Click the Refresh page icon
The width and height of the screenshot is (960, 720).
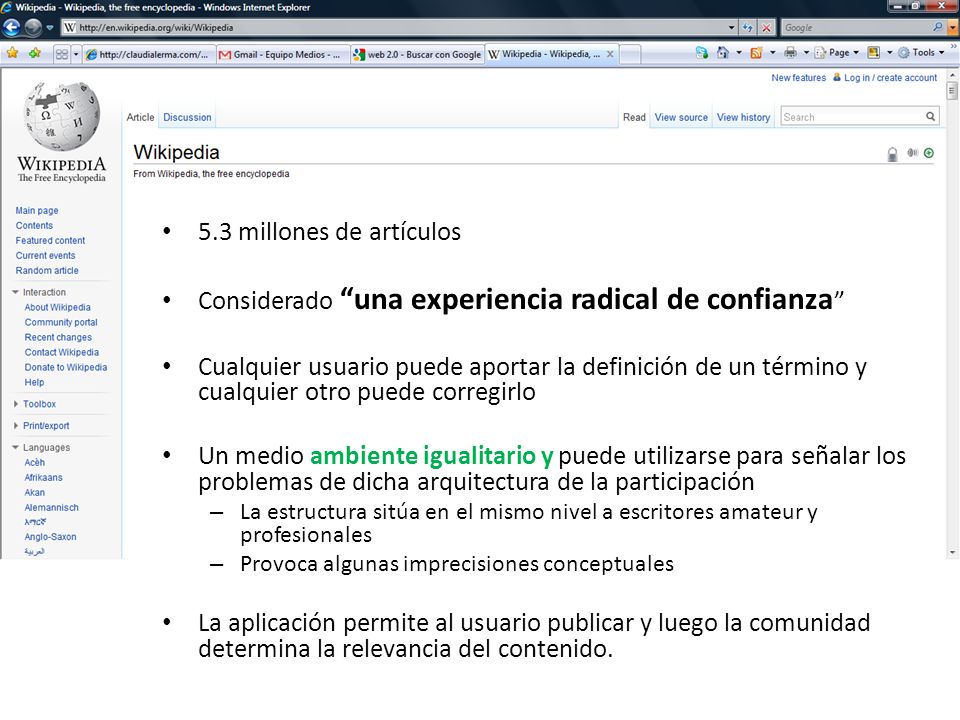(x=748, y=28)
